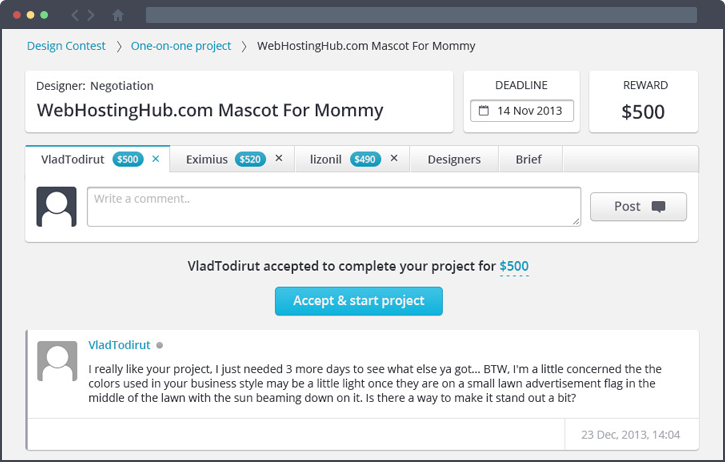
Task: Open the Design Contest breadcrumb link
Action: [x=66, y=46]
